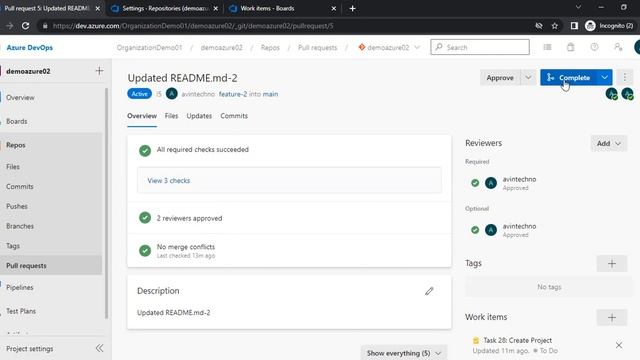Expand the Complete options dropdown arrow
Screen dimensions: 640x360
pos(604,78)
